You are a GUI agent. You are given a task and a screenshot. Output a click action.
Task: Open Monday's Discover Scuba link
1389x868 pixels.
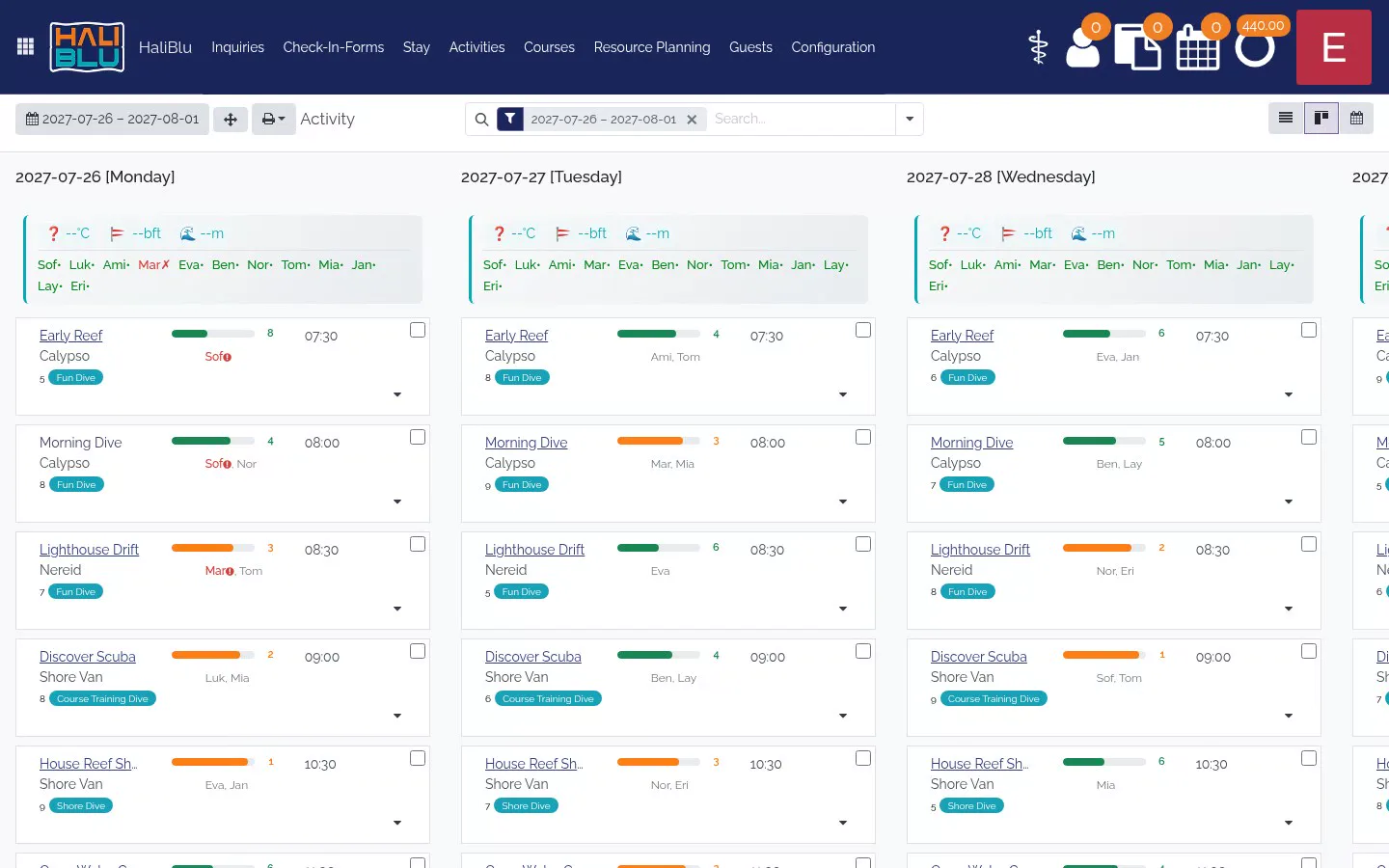(x=87, y=657)
